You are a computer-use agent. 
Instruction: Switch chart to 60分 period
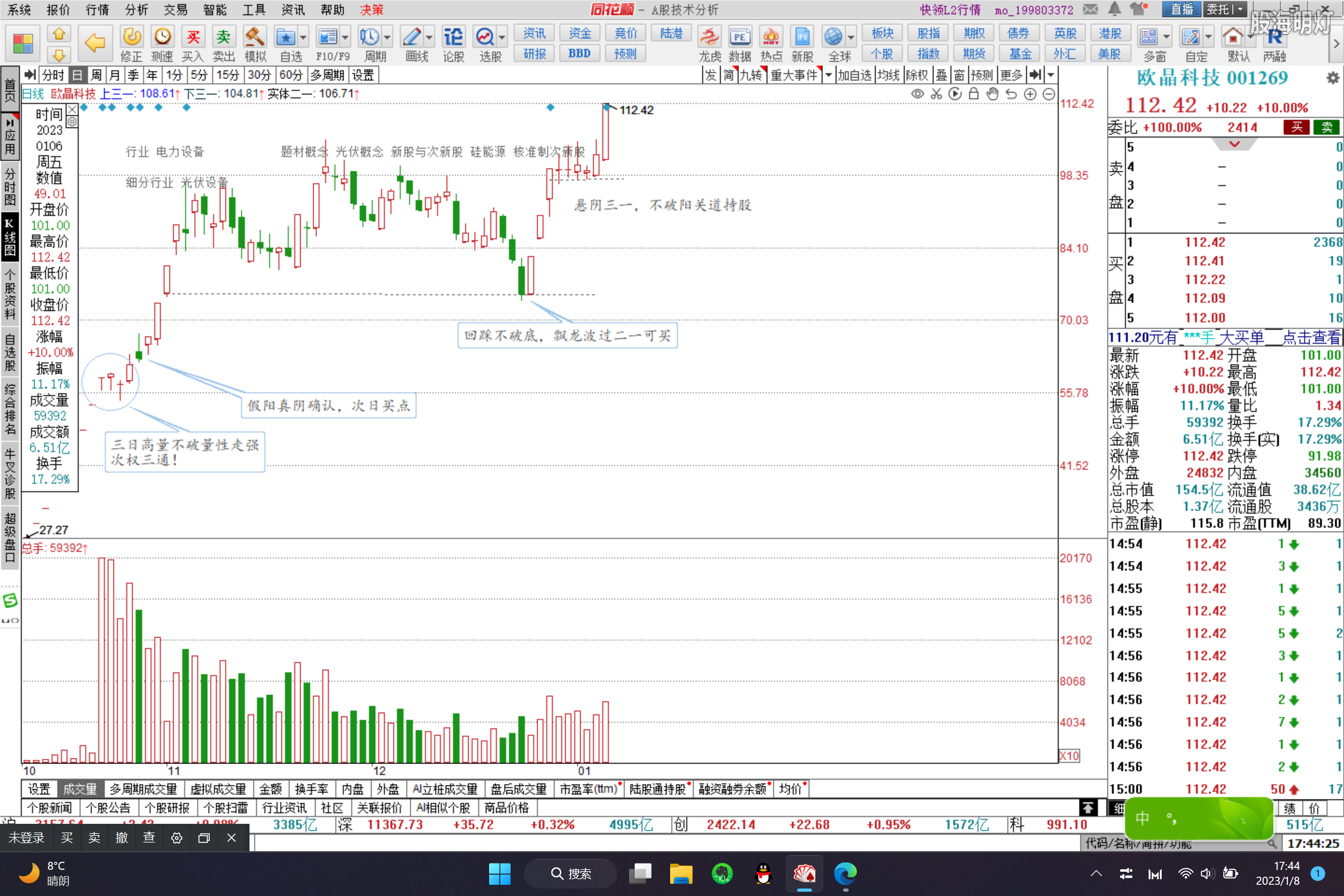point(291,75)
